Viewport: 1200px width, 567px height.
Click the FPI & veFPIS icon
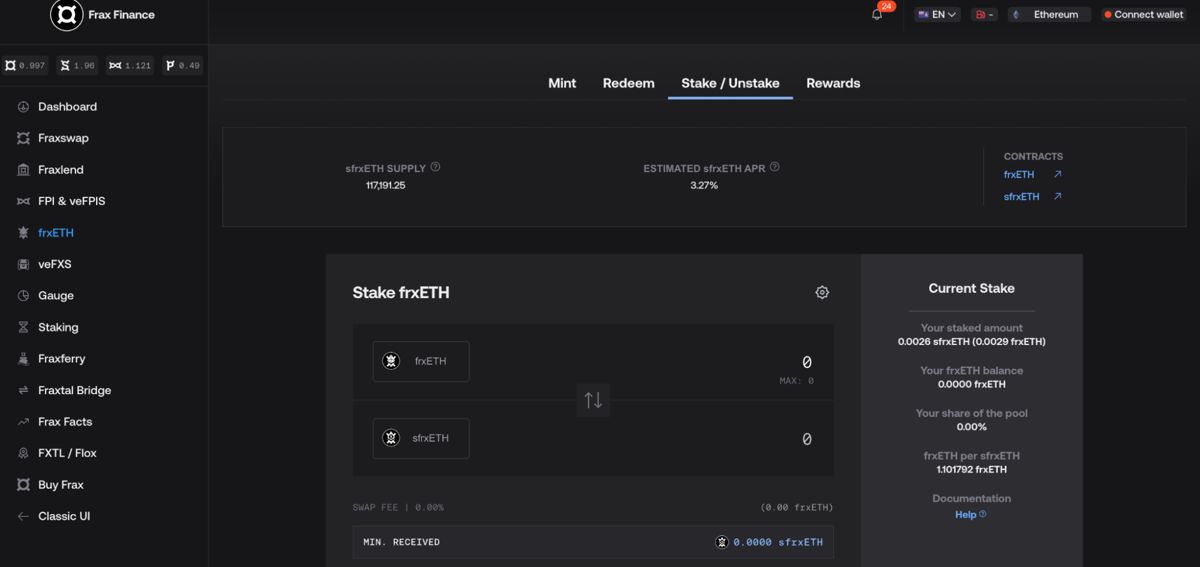23,201
